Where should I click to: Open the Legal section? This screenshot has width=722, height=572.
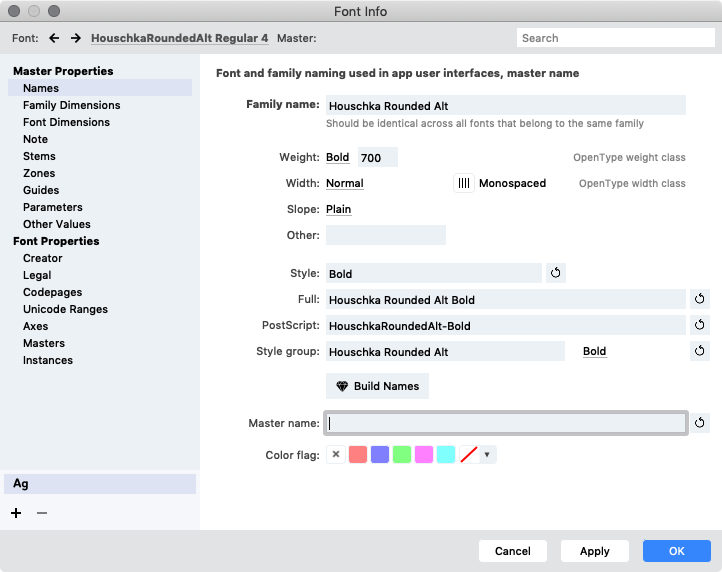point(37,275)
